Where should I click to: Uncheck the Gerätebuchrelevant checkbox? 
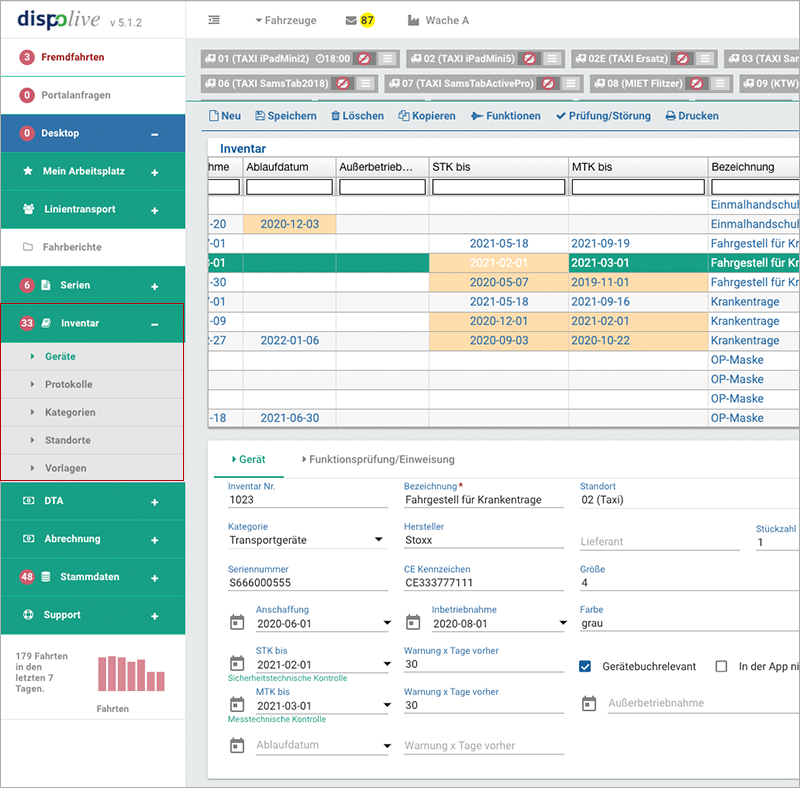click(x=586, y=666)
